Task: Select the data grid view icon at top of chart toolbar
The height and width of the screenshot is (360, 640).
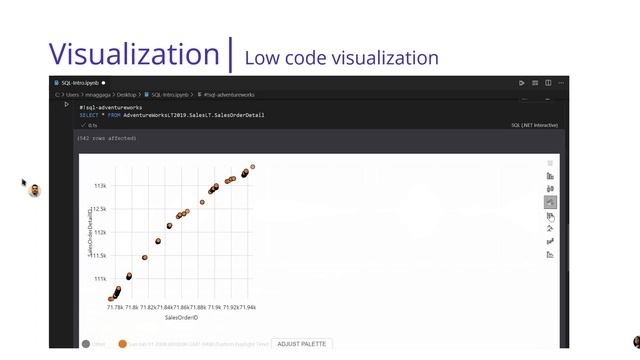Action: point(550,163)
